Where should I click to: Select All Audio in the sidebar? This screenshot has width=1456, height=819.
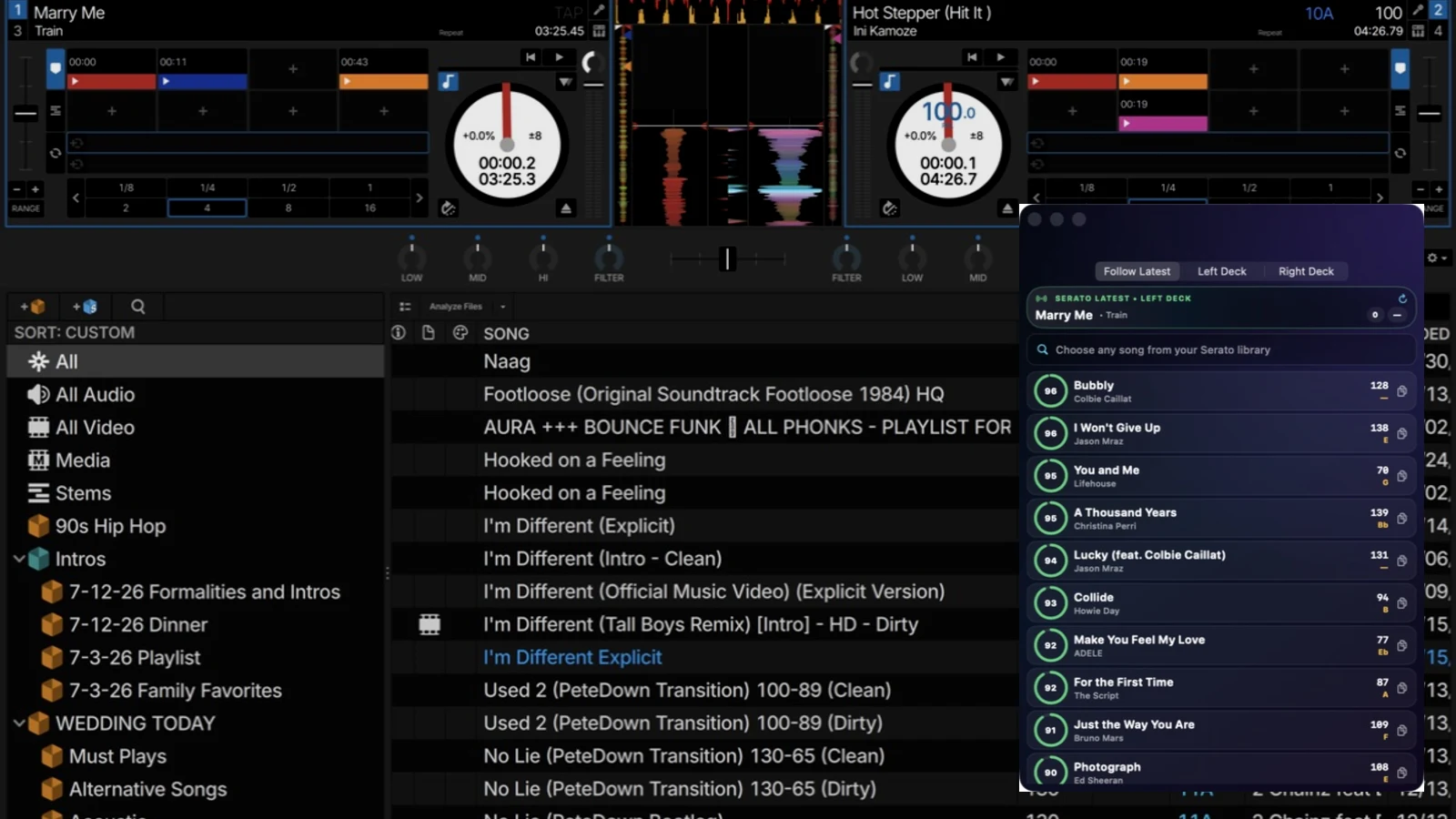(196, 394)
